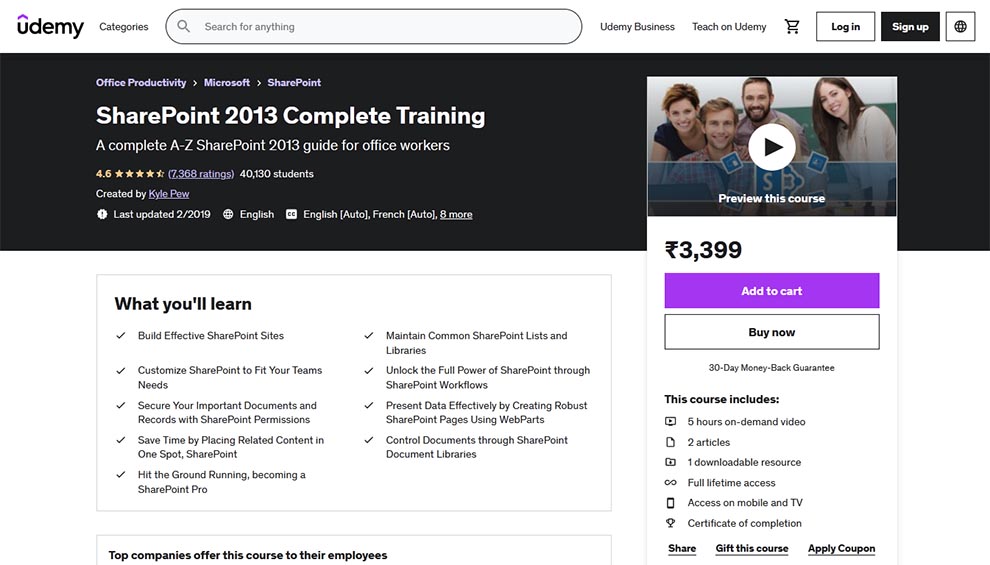Screen dimensions: 990x565
Task: Click the closed captions icon
Action: click(x=291, y=215)
